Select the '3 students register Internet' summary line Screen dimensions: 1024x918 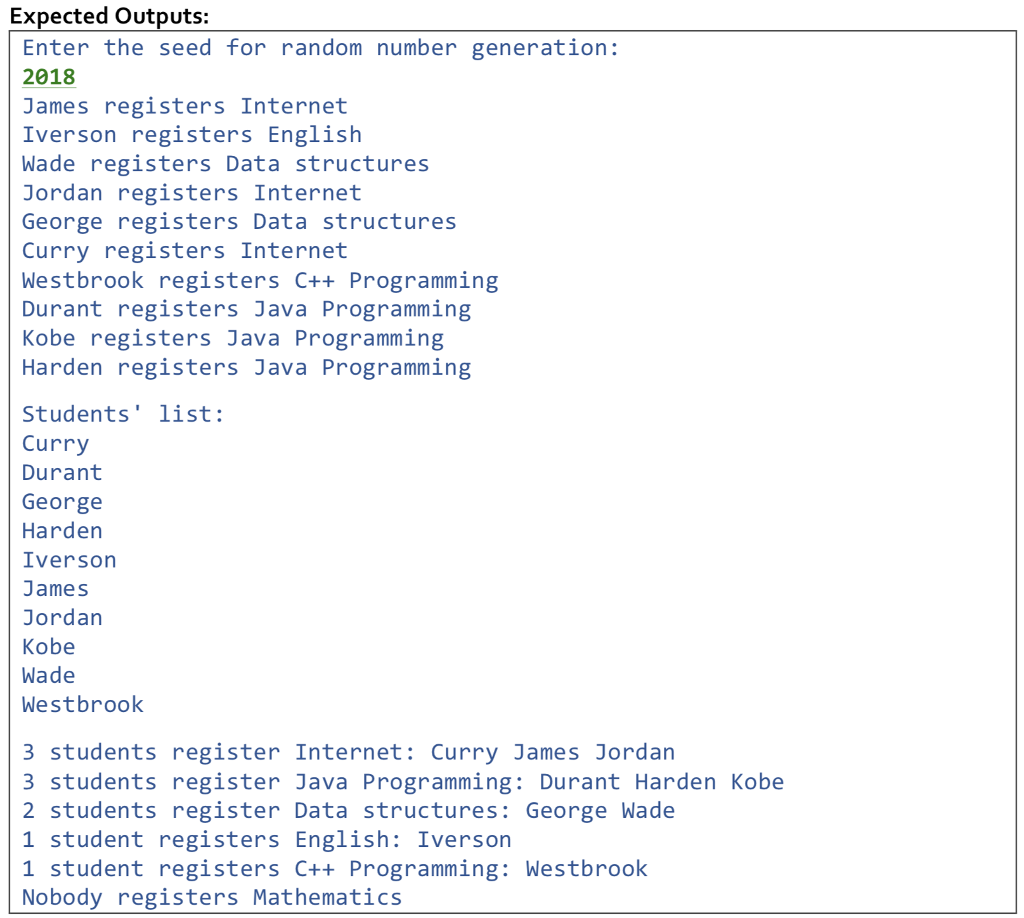pos(348,753)
